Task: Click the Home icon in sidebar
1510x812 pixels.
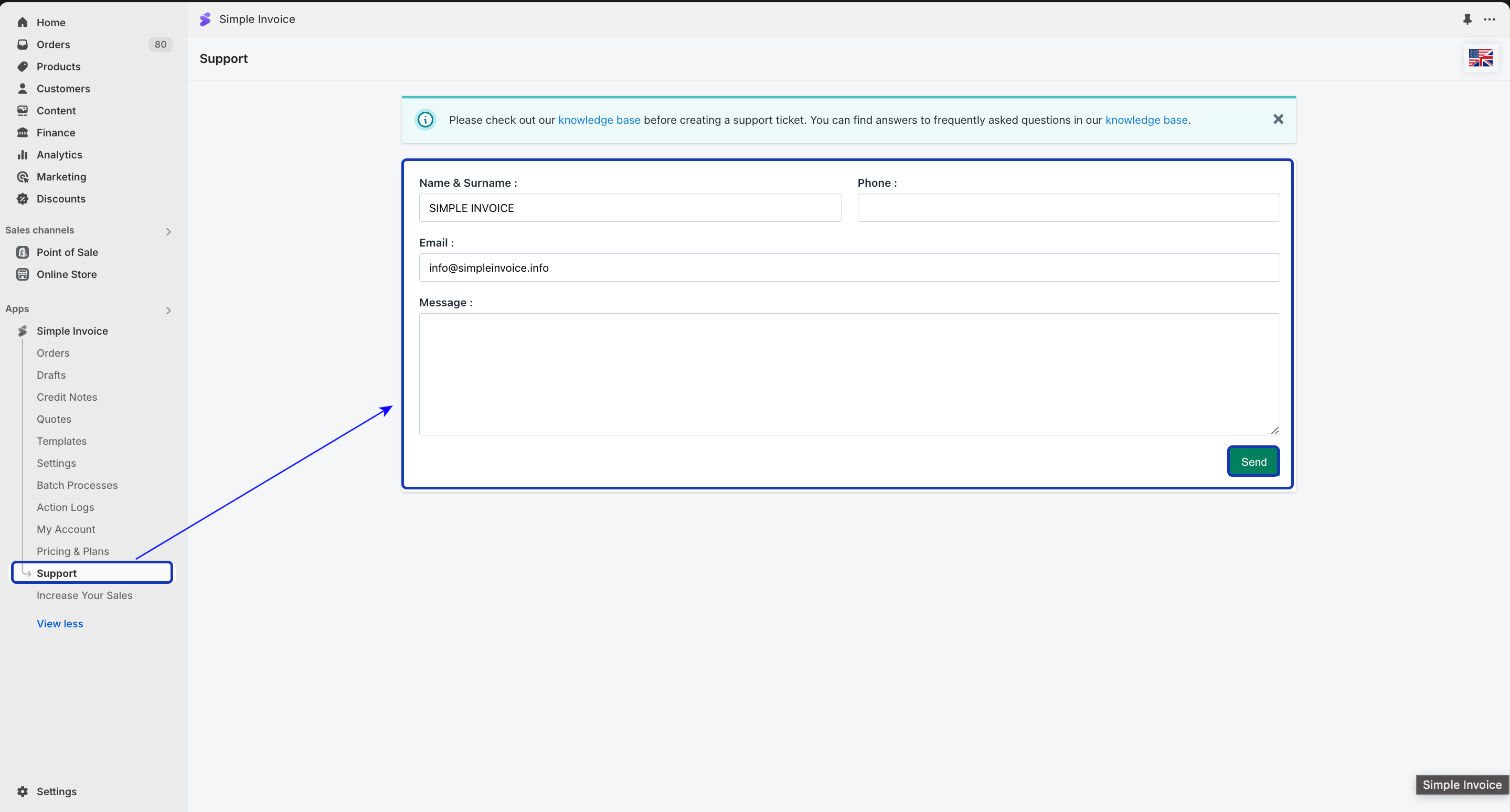Action: pyautogui.click(x=22, y=22)
